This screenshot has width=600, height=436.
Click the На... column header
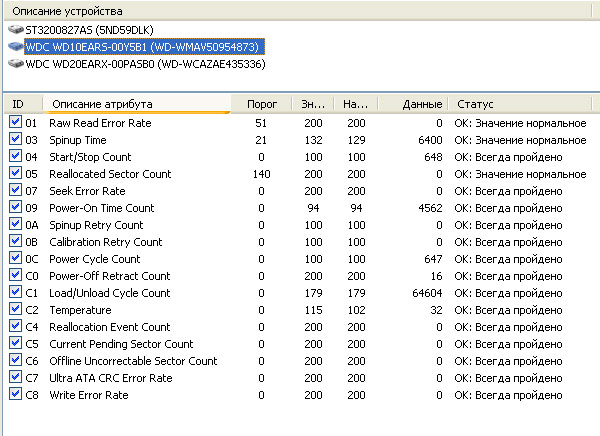tap(356, 104)
